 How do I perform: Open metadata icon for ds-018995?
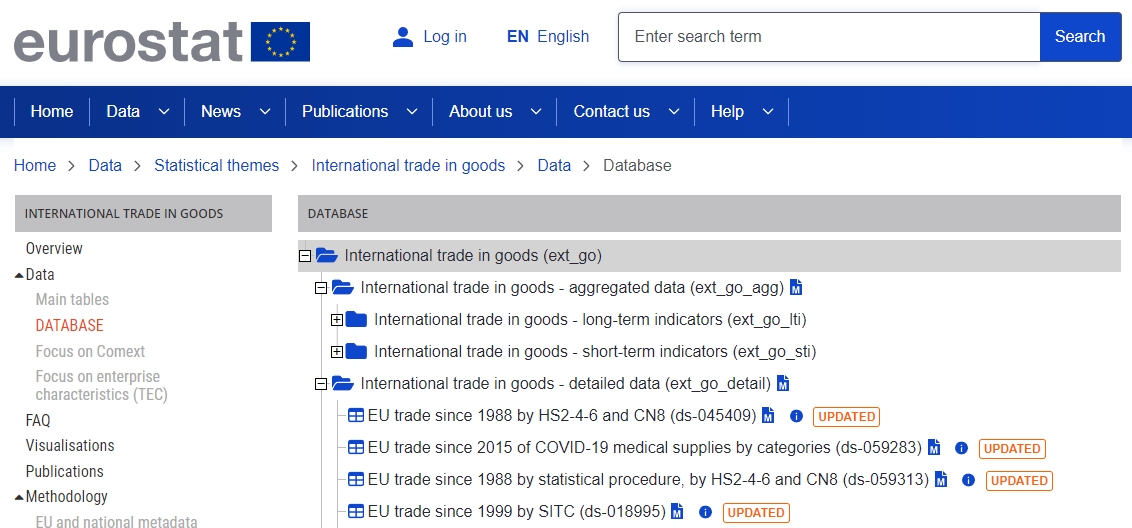pyautogui.click(x=677, y=512)
